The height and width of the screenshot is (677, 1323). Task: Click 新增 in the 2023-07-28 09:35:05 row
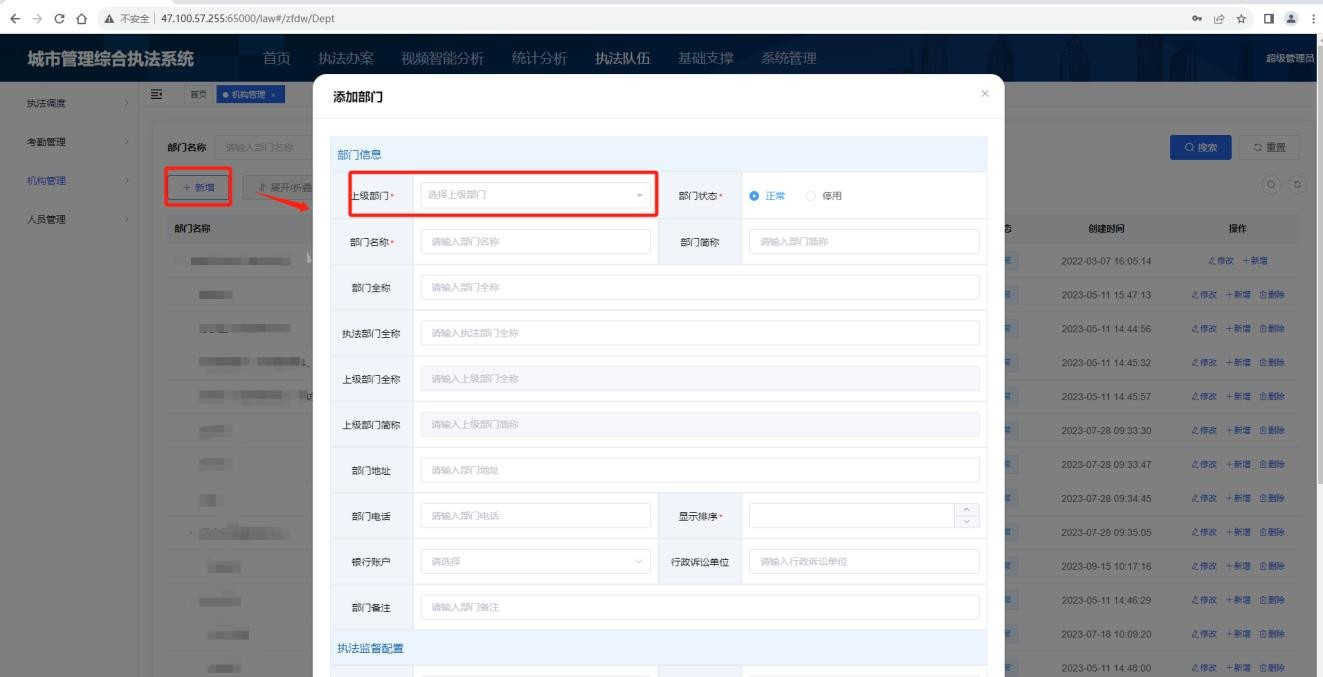click(x=1238, y=532)
